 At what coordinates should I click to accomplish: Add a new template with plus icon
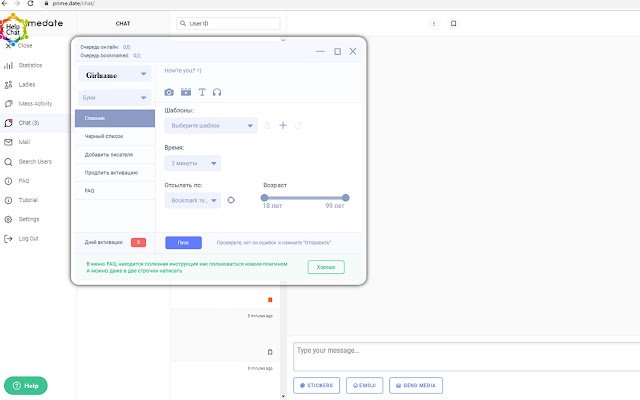(283, 125)
